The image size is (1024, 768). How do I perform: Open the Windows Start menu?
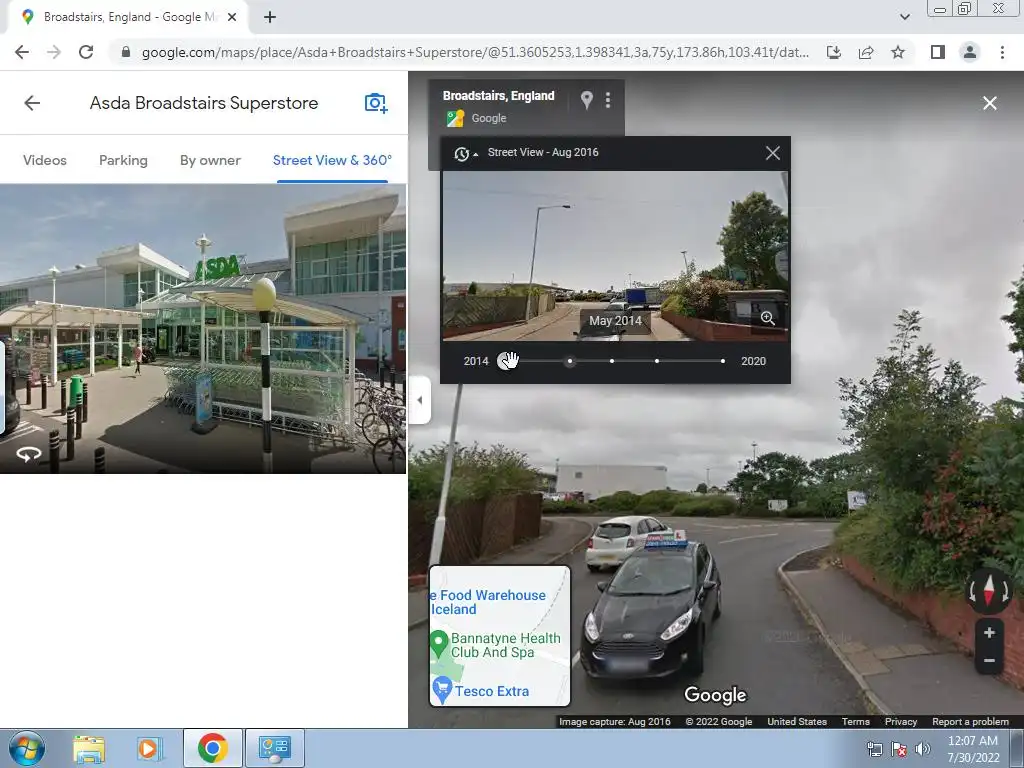pos(27,748)
